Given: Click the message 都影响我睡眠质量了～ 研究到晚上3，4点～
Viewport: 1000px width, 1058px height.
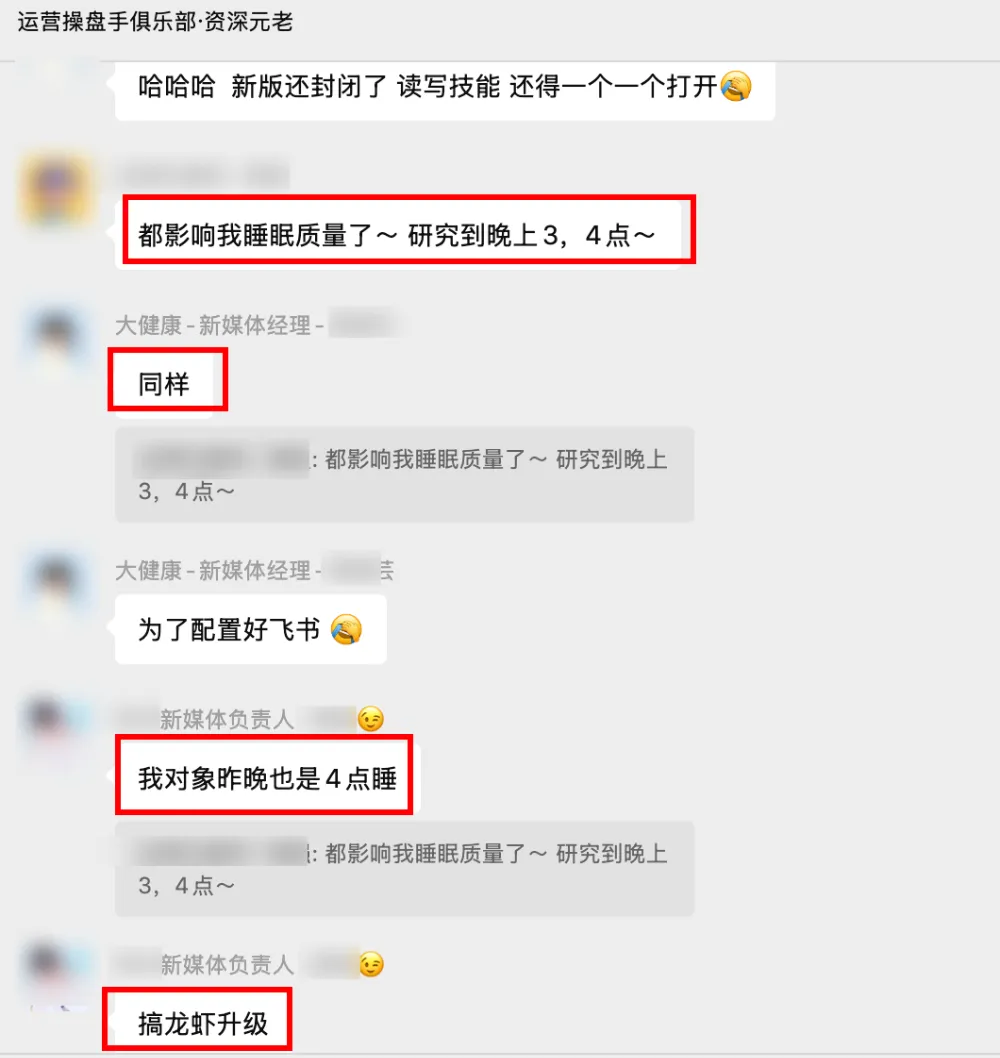Looking at the screenshot, I should 398,235.
